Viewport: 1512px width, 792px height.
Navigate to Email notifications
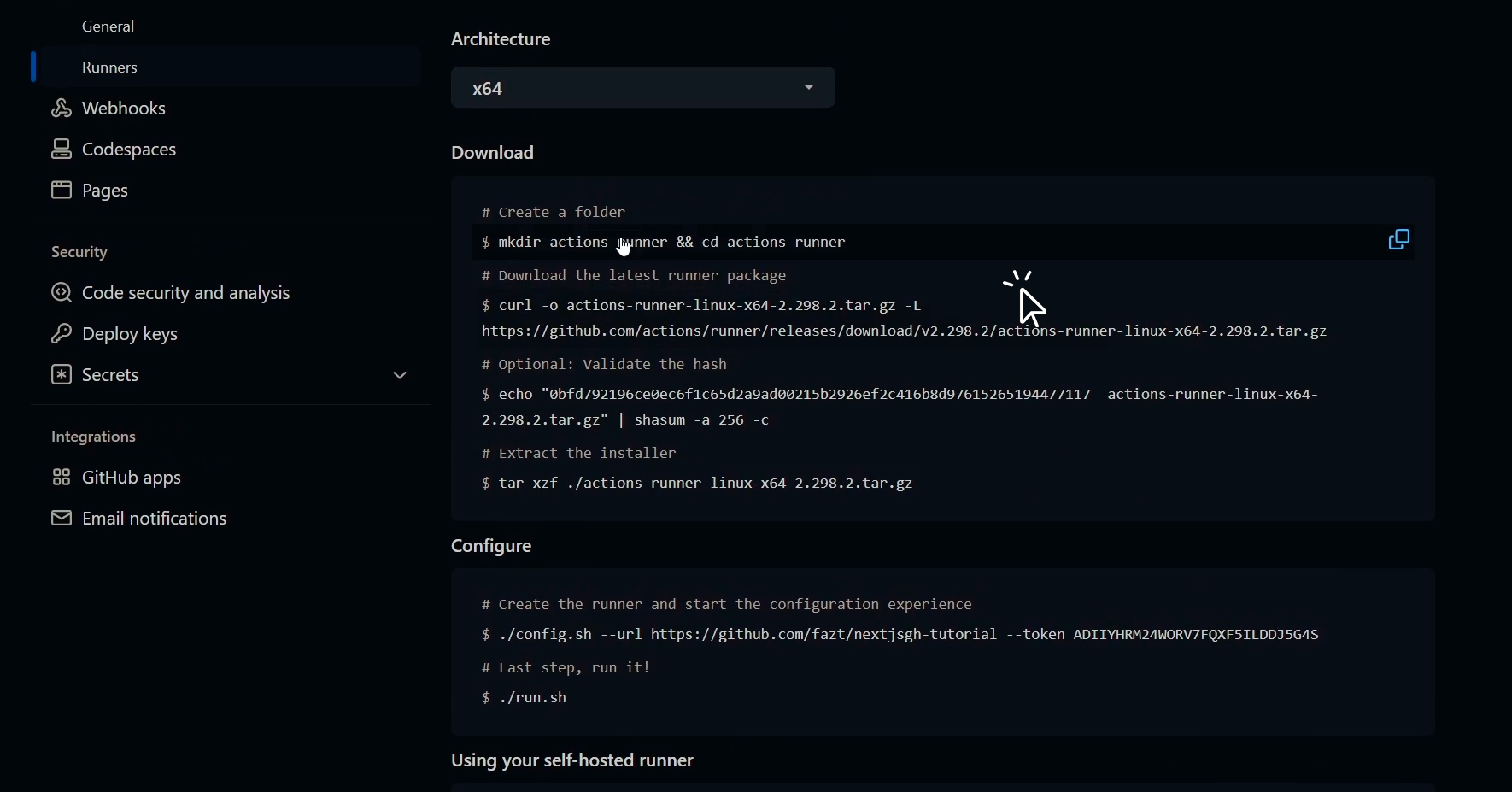coord(155,519)
